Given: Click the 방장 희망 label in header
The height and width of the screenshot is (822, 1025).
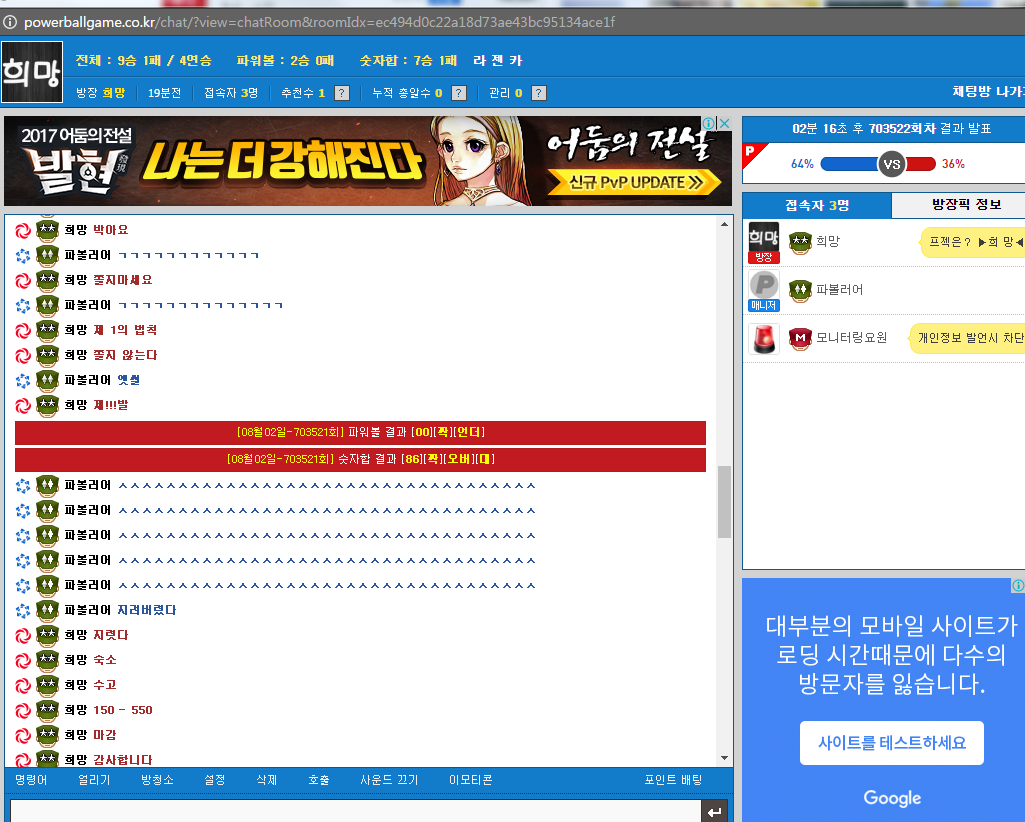Looking at the screenshot, I should click(101, 93).
